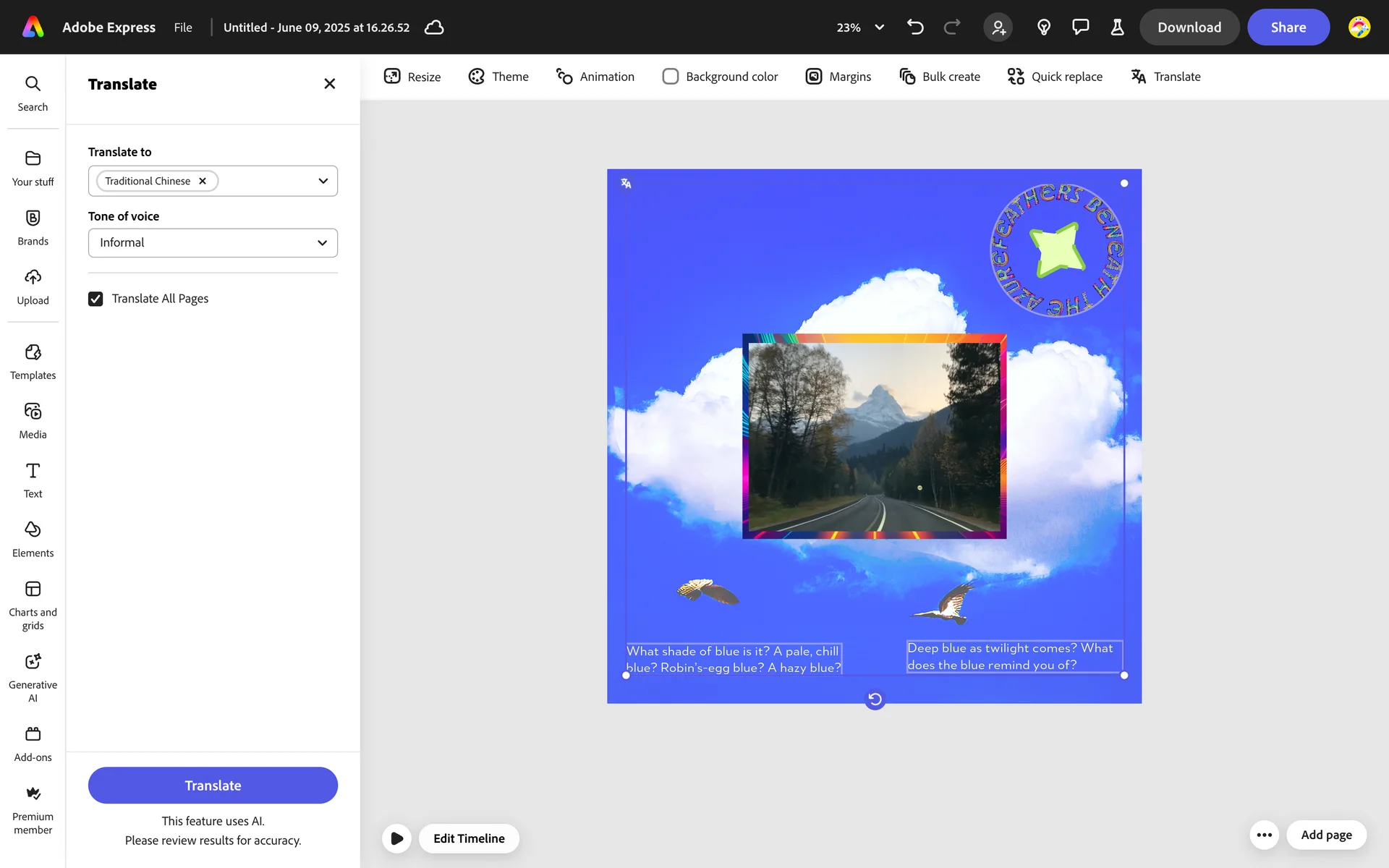Open Quick replace in the toolbar
1389x868 pixels.
(1055, 77)
